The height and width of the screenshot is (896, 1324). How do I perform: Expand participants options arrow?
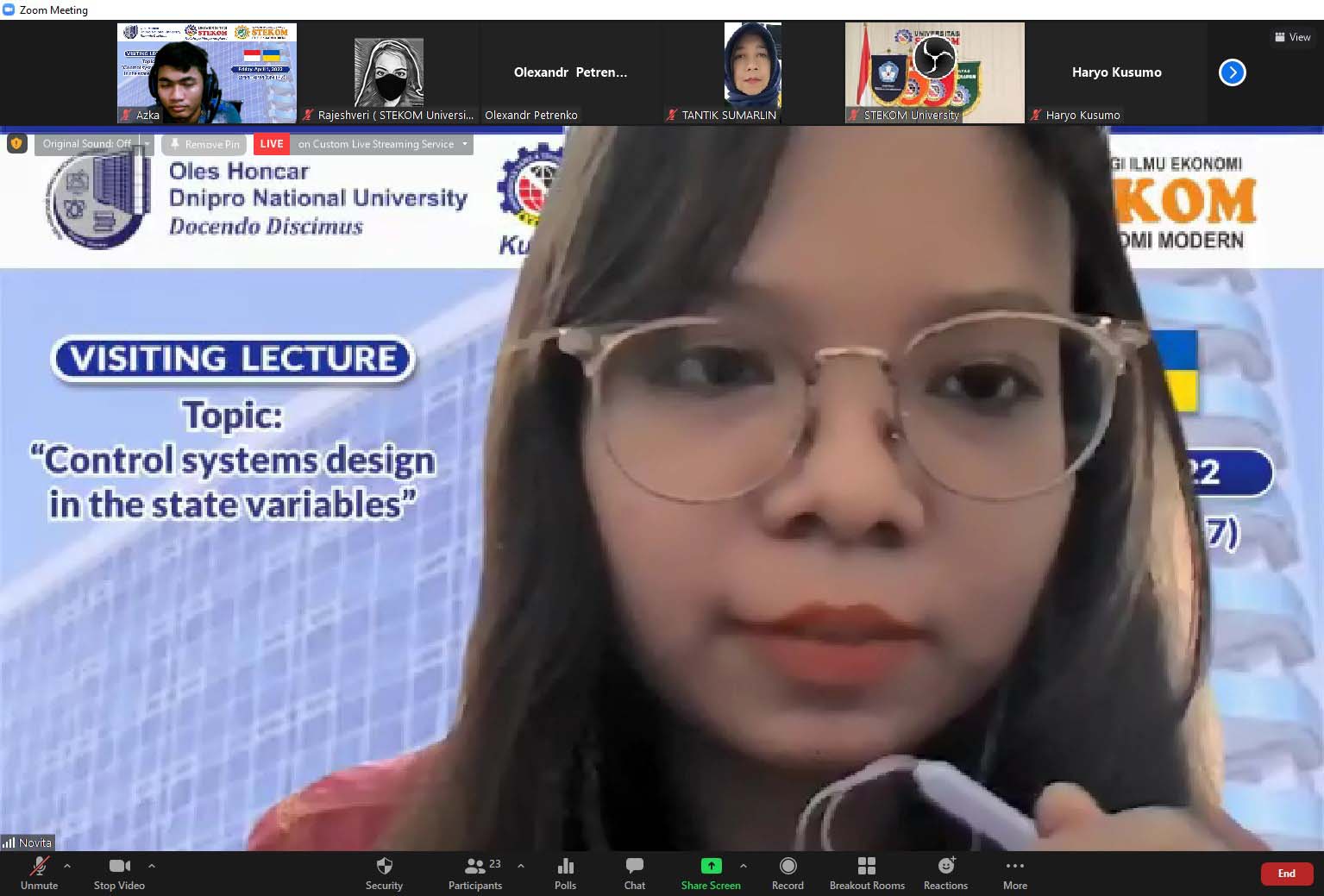521,866
